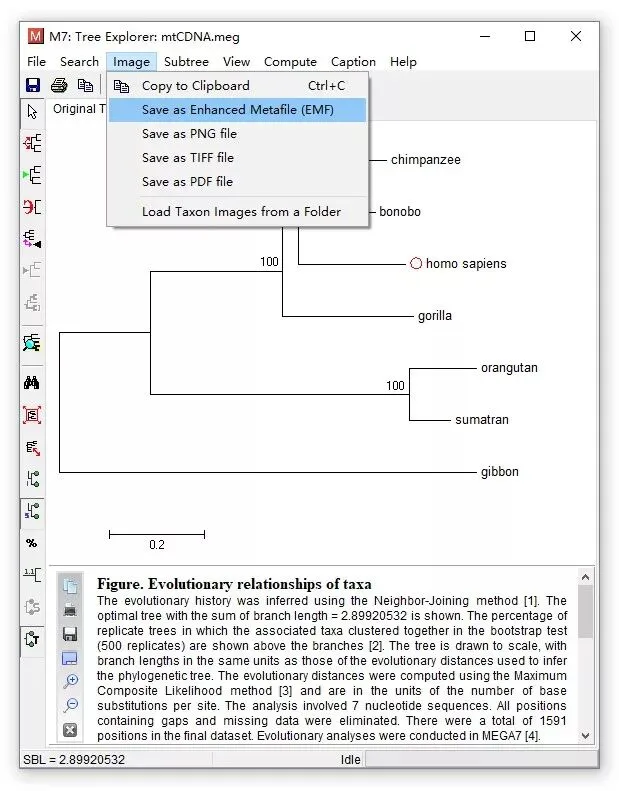Click bootstrap value 100 near gorilla branch
This screenshot has height=791, width=619.
pos(269,262)
